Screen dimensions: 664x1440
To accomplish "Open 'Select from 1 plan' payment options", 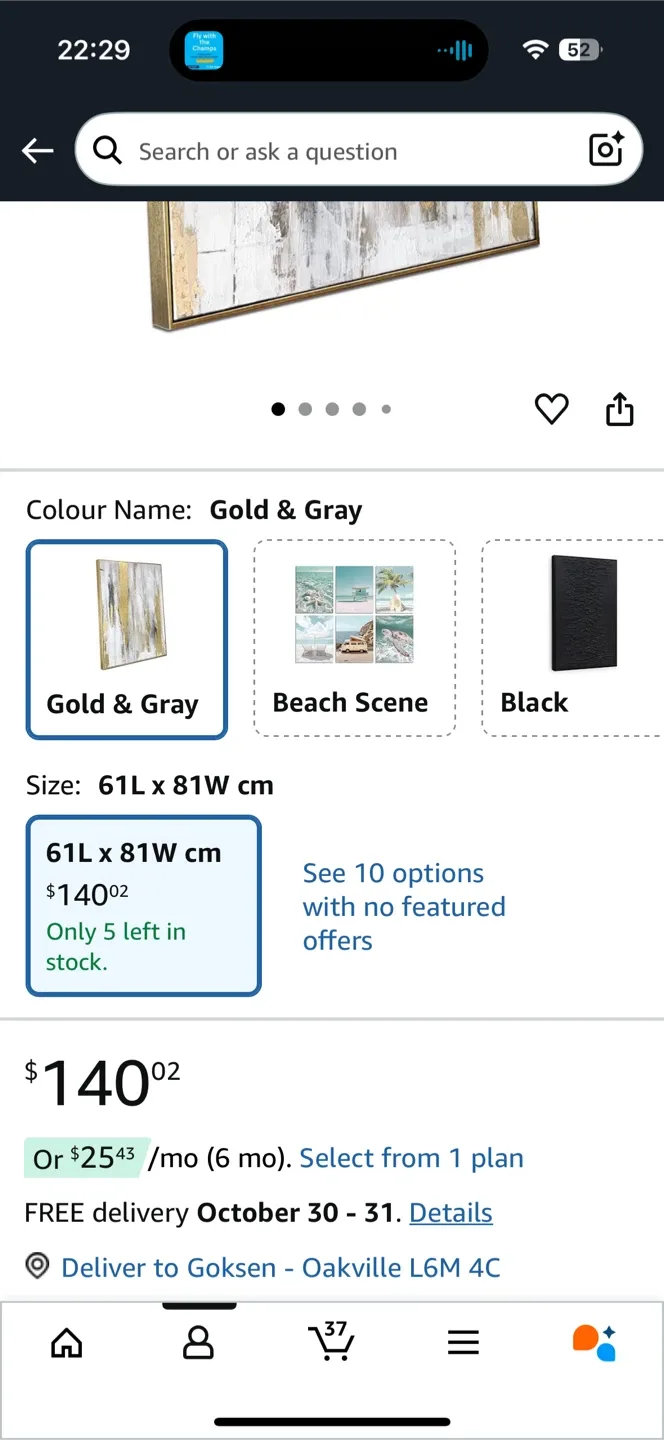I will pyautogui.click(x=411, y=1158).
